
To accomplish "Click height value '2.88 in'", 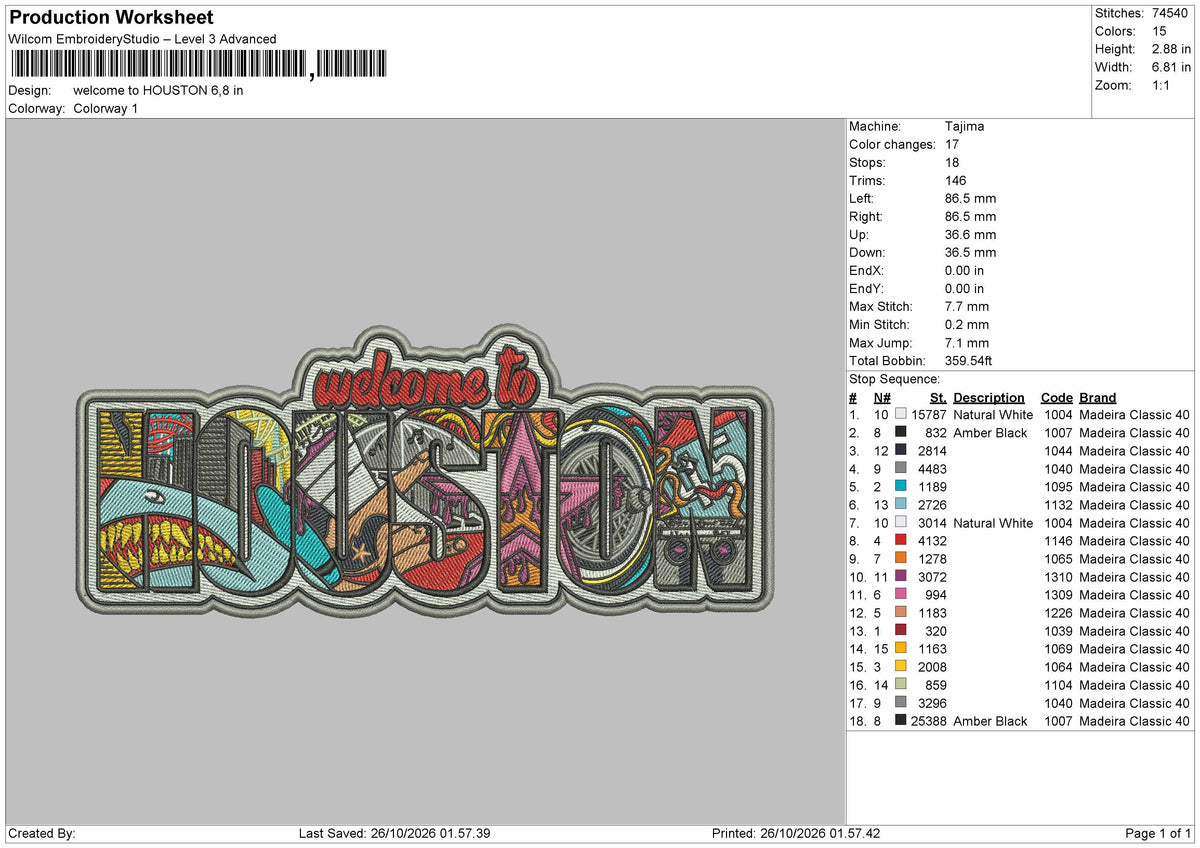I will click(x=1171, y=49).
